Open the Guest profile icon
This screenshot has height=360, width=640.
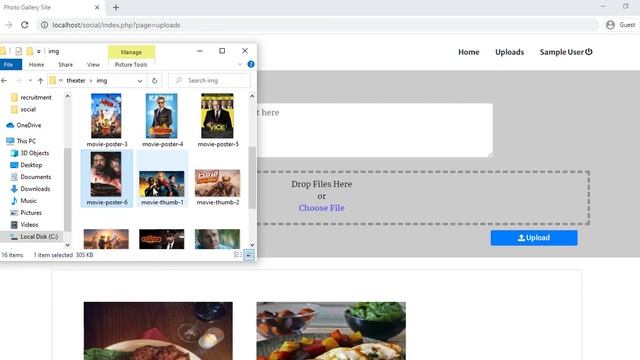[x=610, y=25]
